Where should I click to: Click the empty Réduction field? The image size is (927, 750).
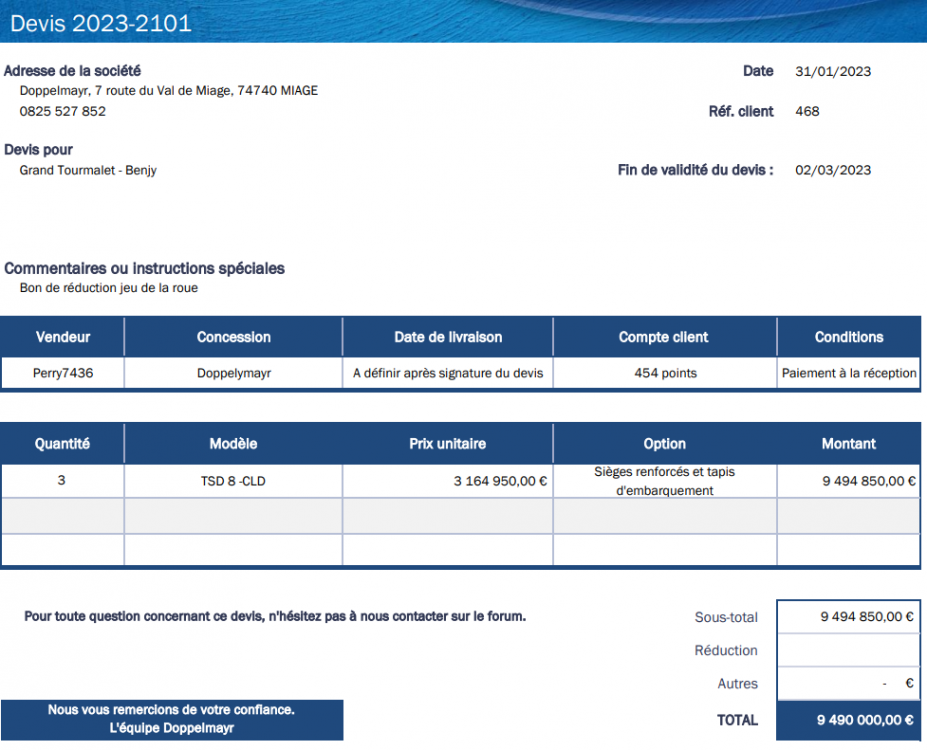pyautogui.click(x=848, y=651)
